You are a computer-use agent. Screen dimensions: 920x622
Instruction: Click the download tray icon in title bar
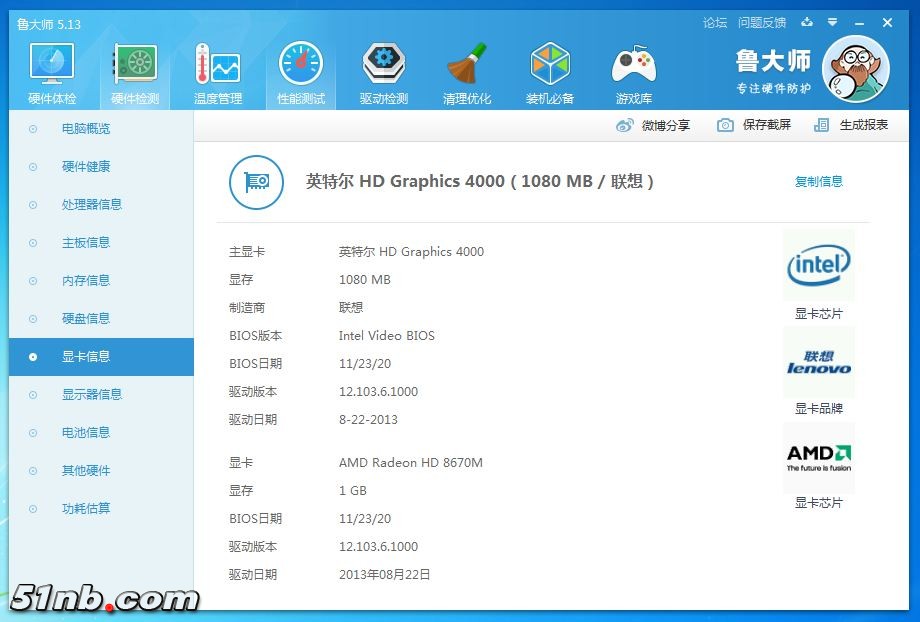[x=806, y=22]
